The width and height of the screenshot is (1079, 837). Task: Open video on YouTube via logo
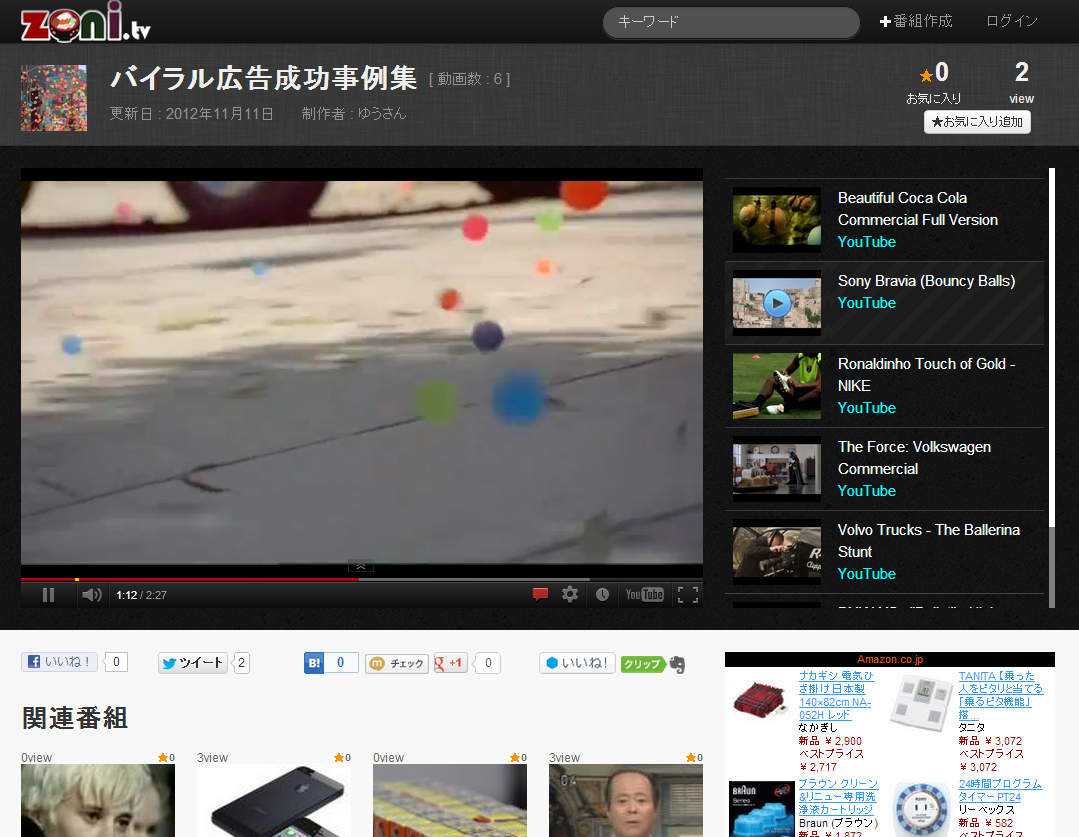pyautogui.click(x=644, y=595)
